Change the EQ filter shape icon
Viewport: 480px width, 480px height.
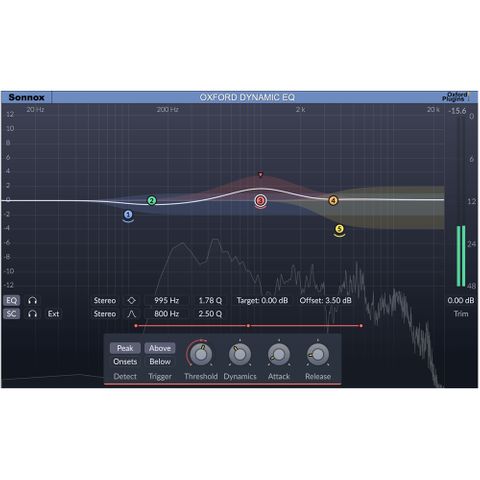click(132, 301)
